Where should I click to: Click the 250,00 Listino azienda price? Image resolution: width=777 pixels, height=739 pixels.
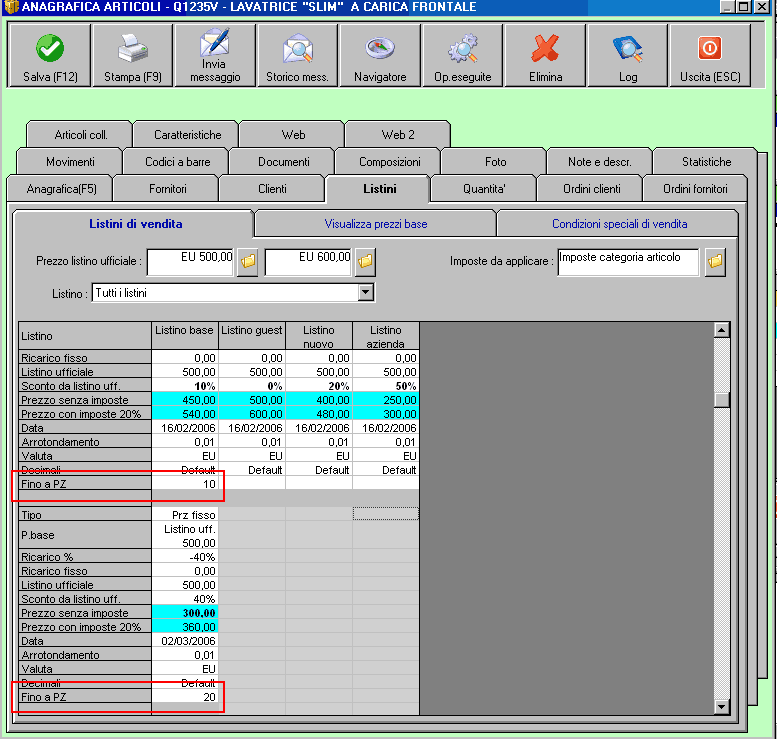[386, 399]
